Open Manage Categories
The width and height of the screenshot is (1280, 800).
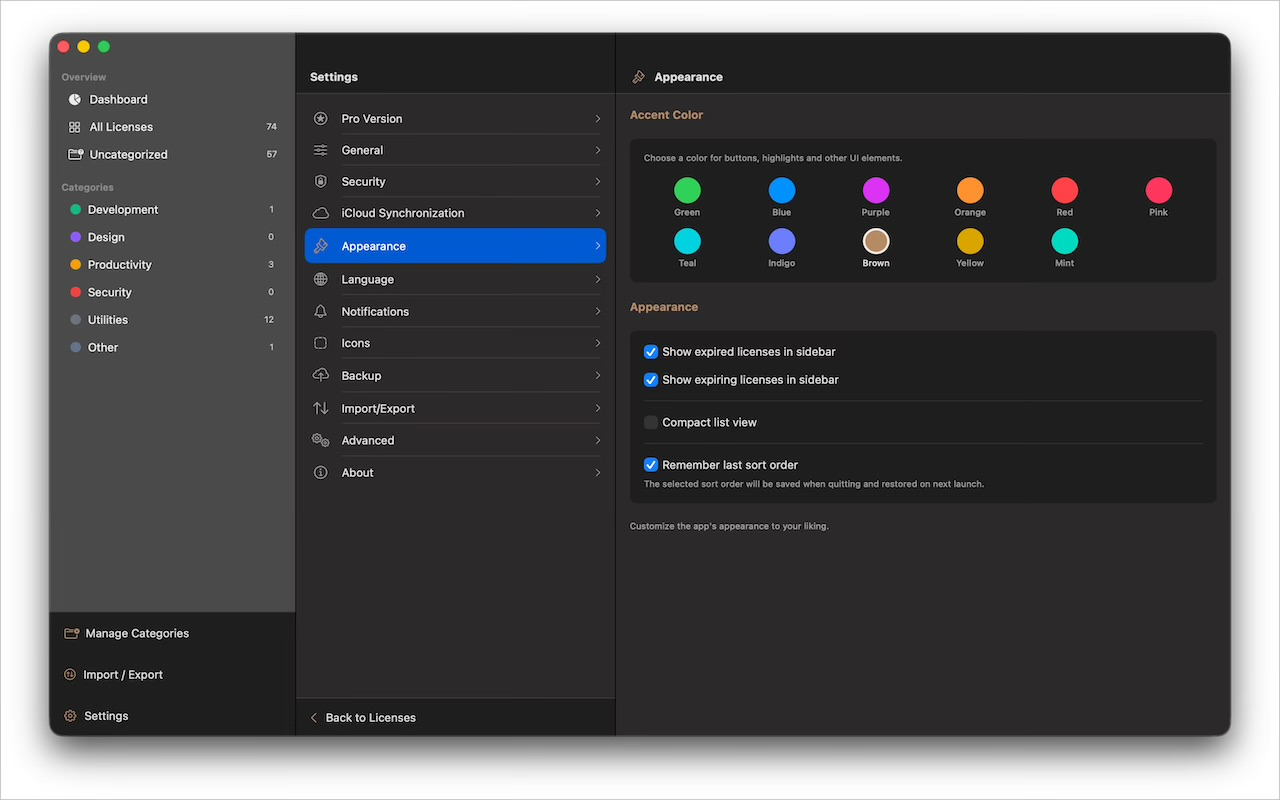coord(127,634)
